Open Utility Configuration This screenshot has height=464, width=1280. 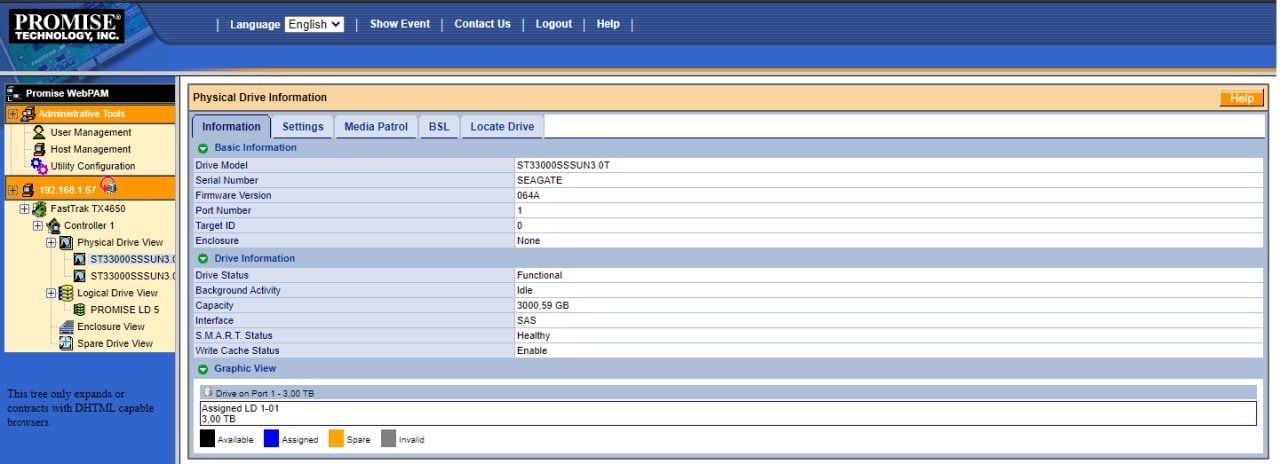tap(93, 166)
